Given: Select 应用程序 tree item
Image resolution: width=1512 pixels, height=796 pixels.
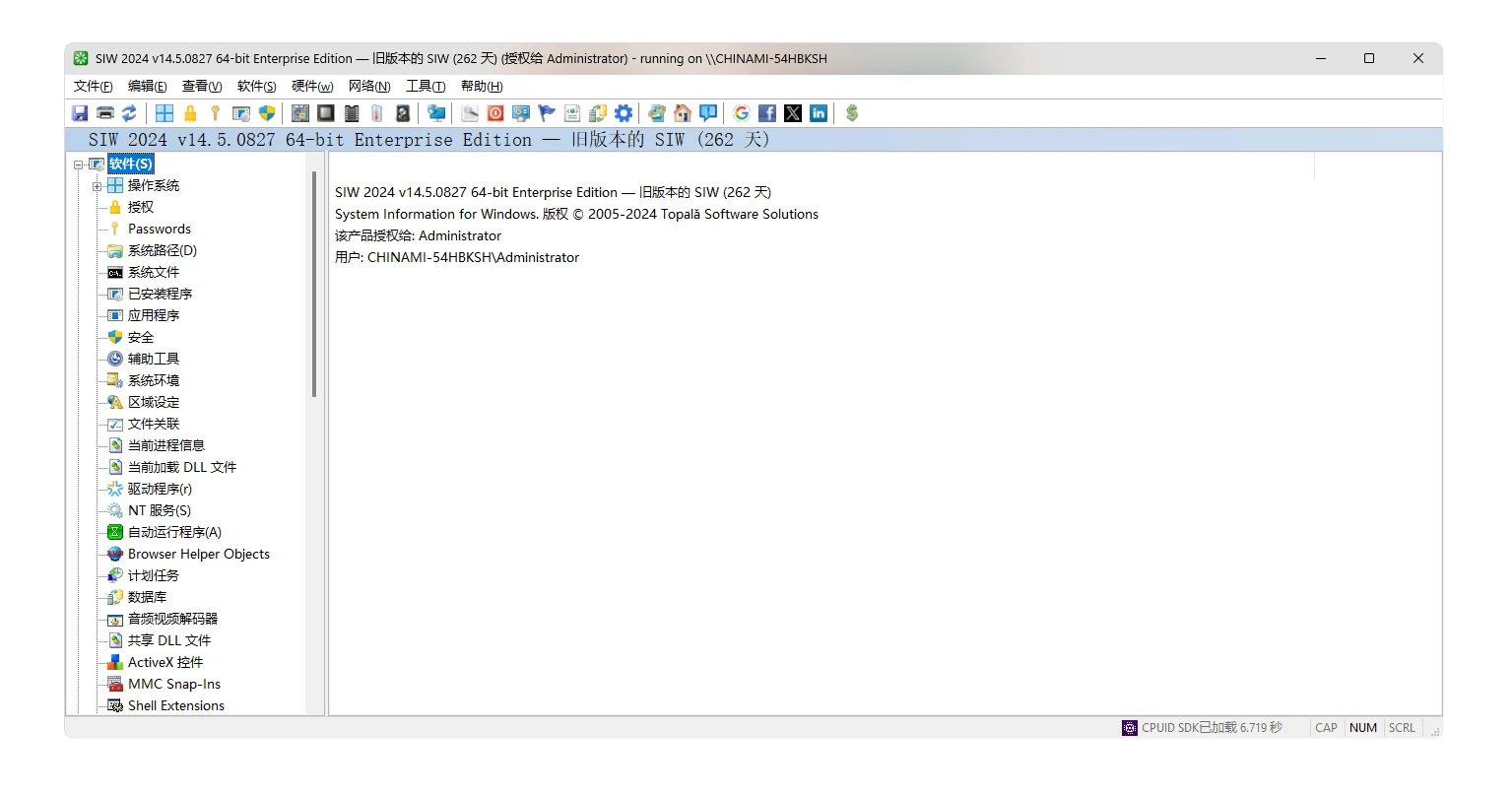Looking at the screenshot, I should tap(154, 315).
